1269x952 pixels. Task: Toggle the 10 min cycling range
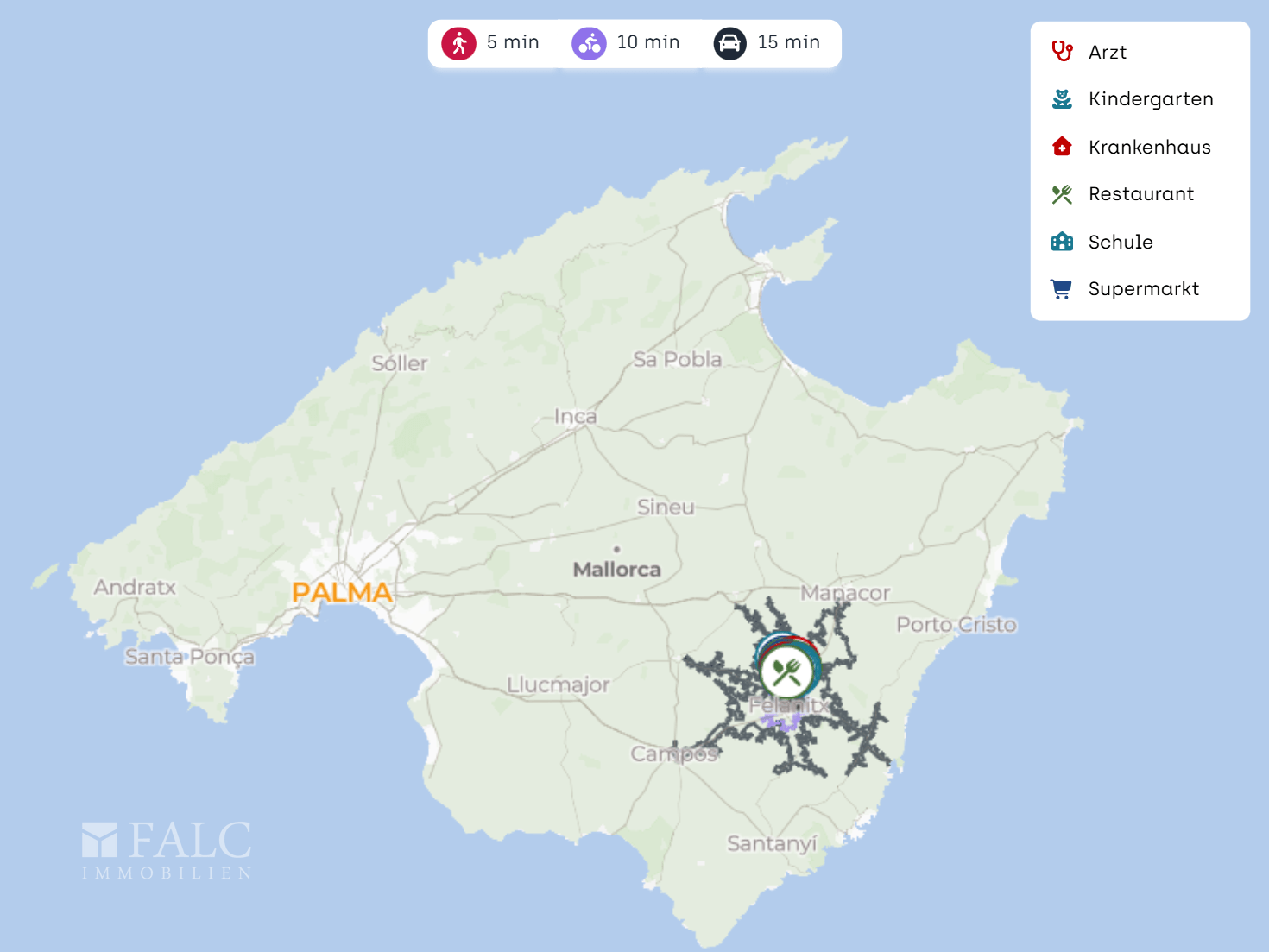pos(647,42)
